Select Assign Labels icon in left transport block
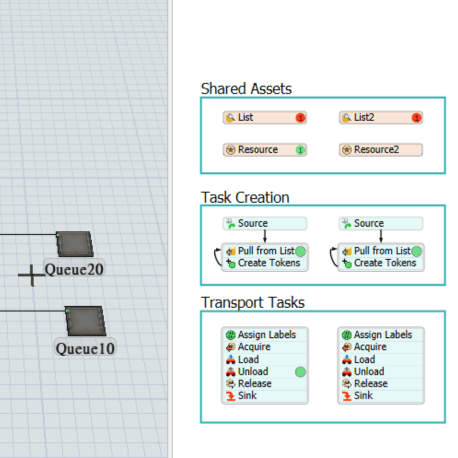Image resolution: width=458 pixels, height=458 pixels. (x=231, y=335)
